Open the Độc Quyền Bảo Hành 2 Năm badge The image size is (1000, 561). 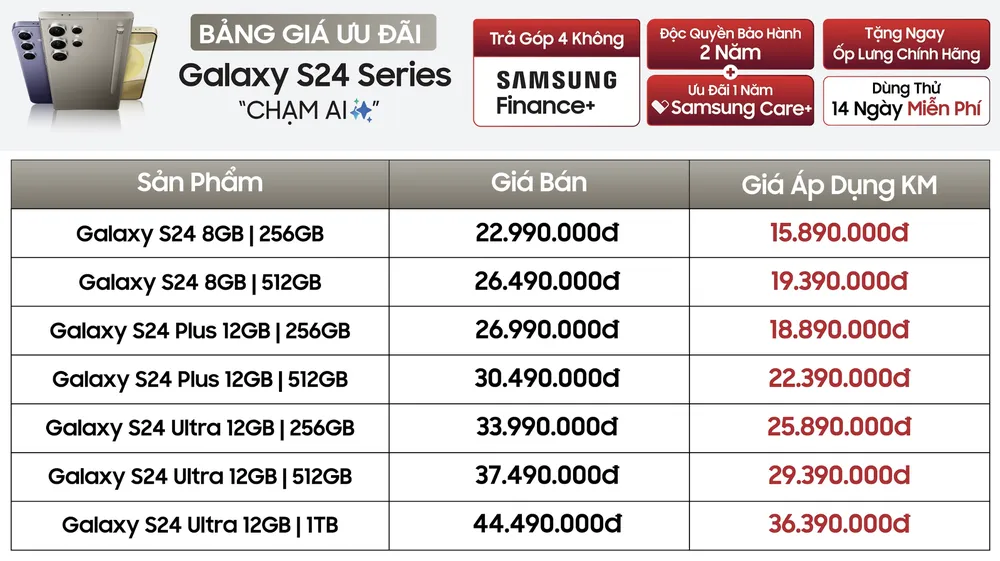pos(730,44)
